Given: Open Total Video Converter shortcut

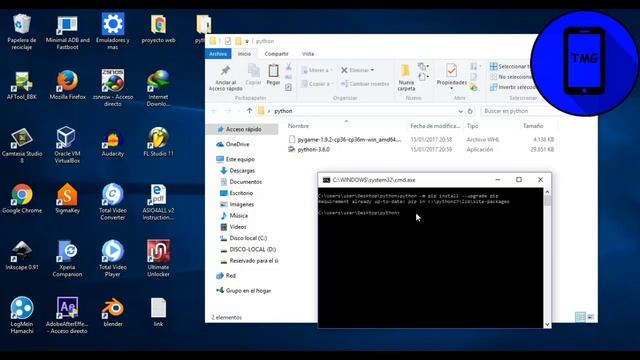Looking at the screenshot, I should coord(113,202).
